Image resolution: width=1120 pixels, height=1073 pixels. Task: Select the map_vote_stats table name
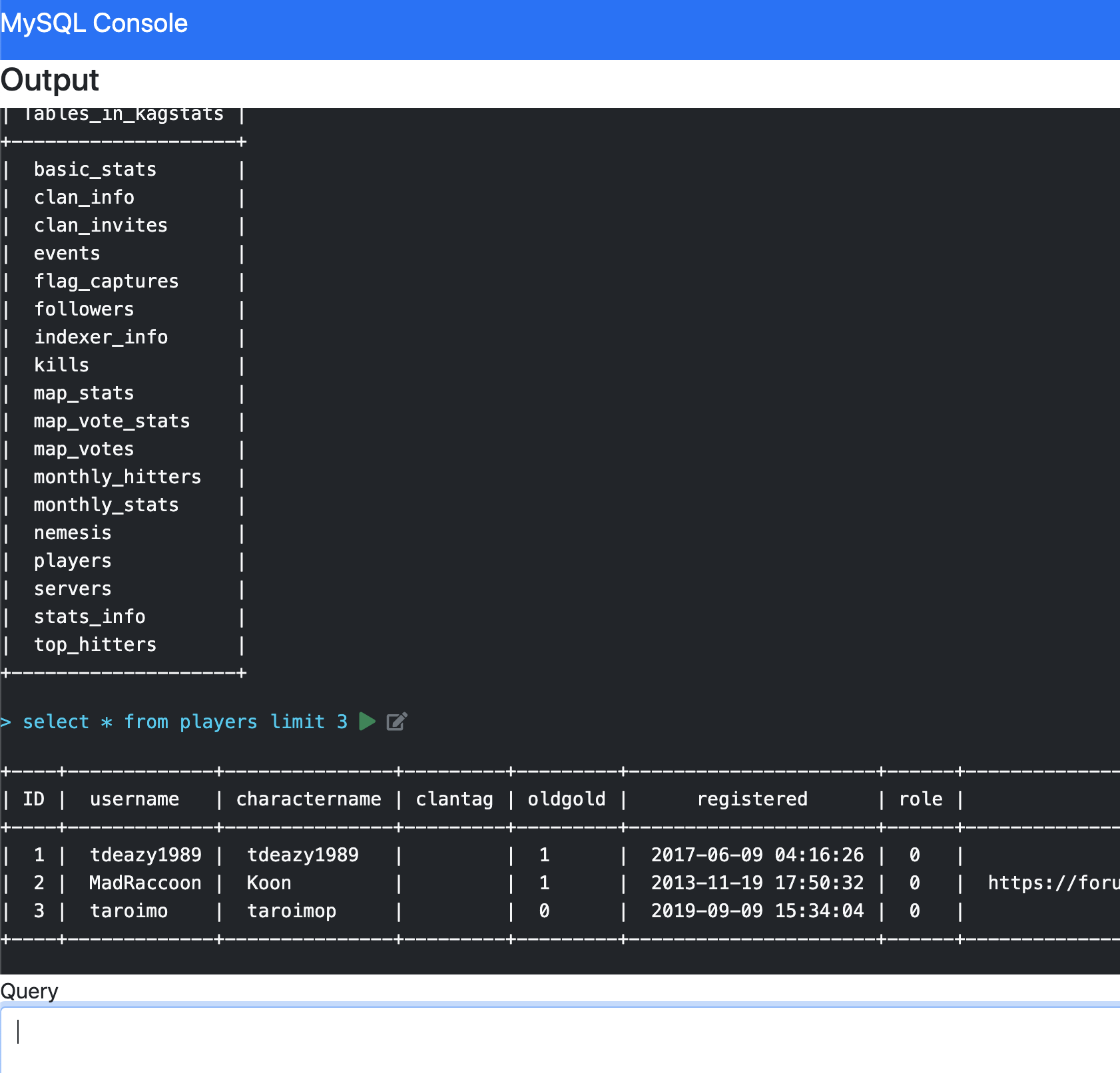coord(112,421)
